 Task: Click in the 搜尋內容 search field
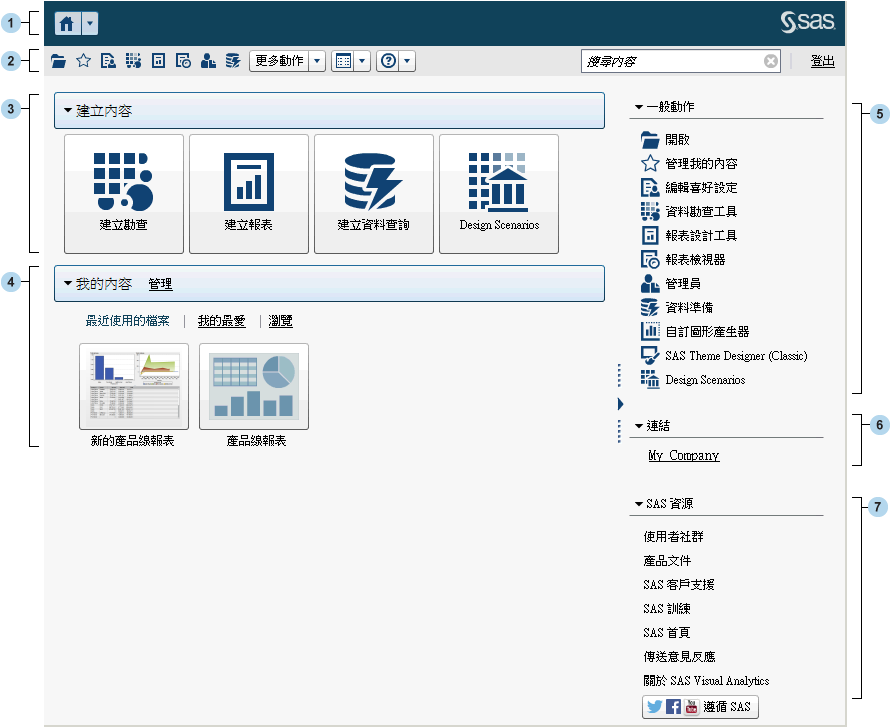(672, 61)
